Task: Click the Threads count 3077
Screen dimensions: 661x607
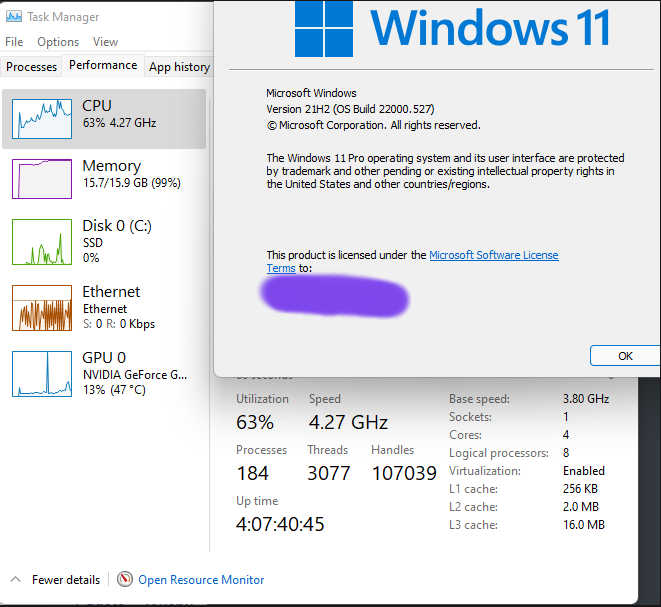Action: pyautogui.click(x=329, y=473)
